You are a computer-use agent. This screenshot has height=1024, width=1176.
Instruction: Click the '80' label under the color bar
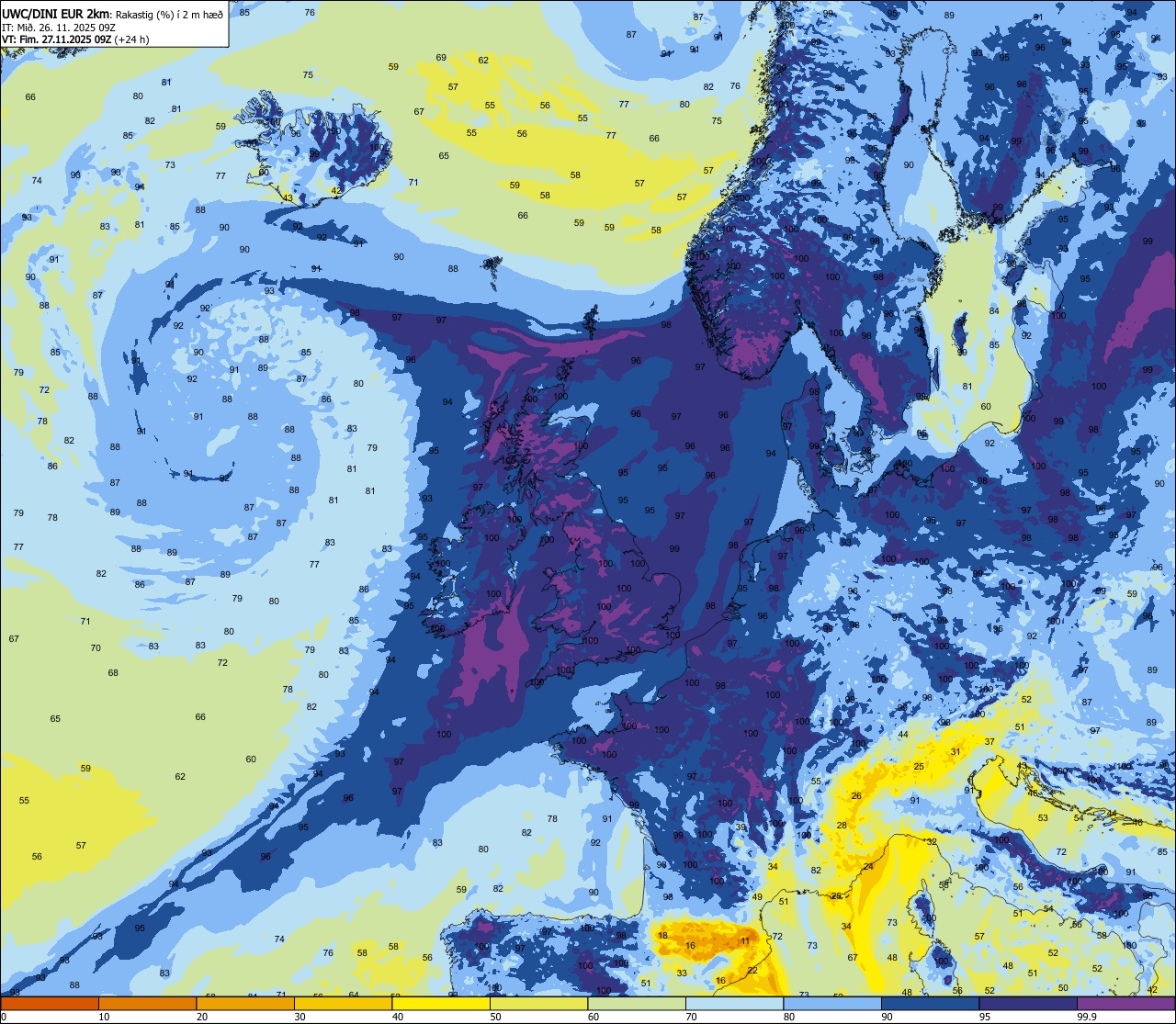click(789, 1017)
